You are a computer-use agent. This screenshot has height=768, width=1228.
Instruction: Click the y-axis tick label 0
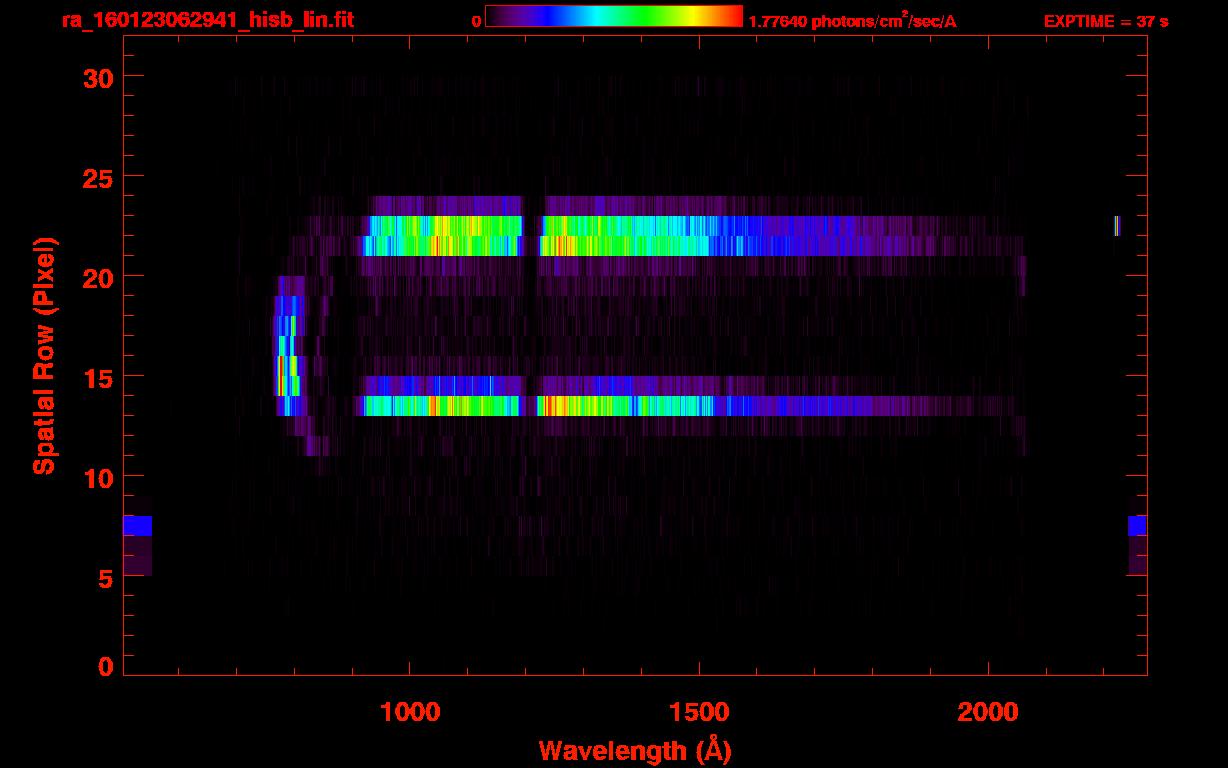[106, 667]
